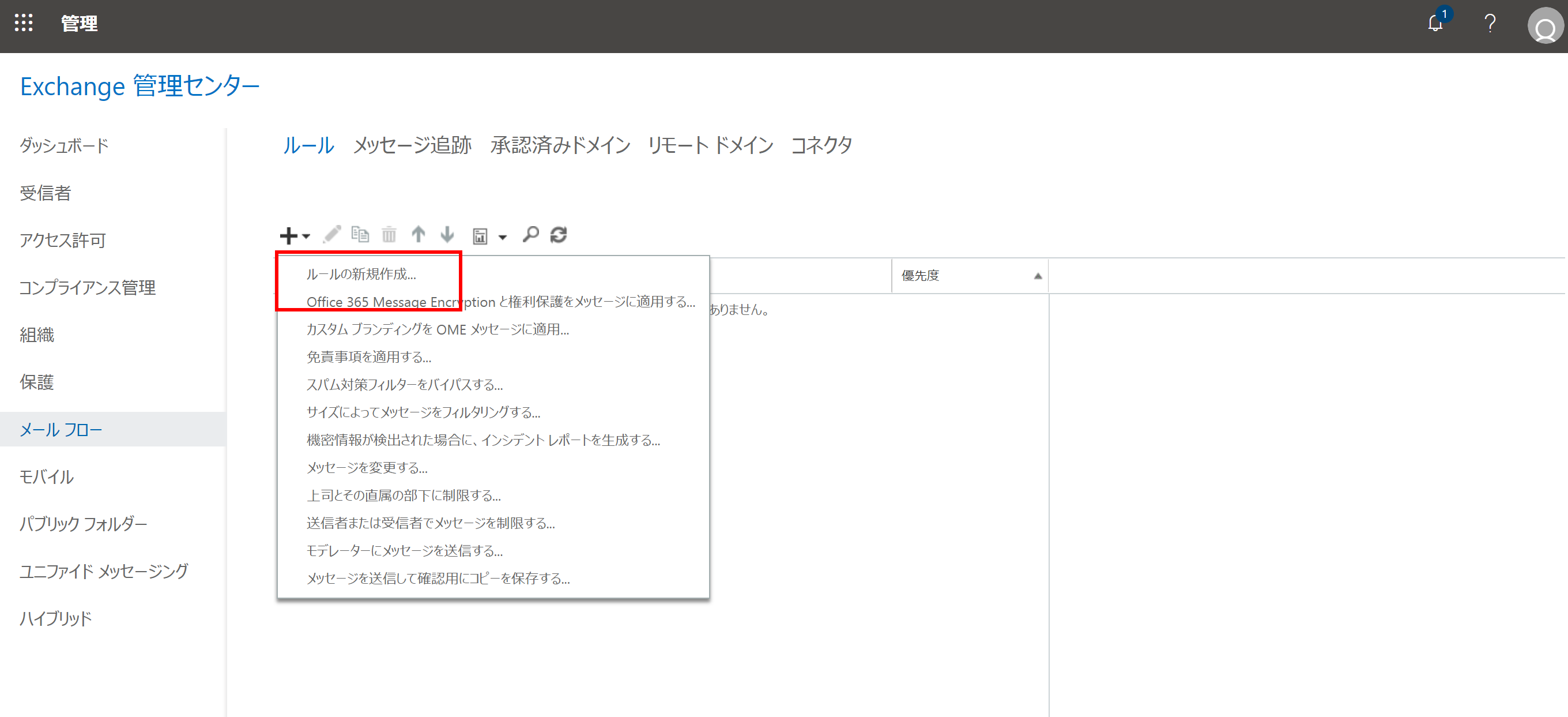The width and height of the screenshot is (1568, 717).
Task: Open the notifications bell
Action: [1435, 24]
